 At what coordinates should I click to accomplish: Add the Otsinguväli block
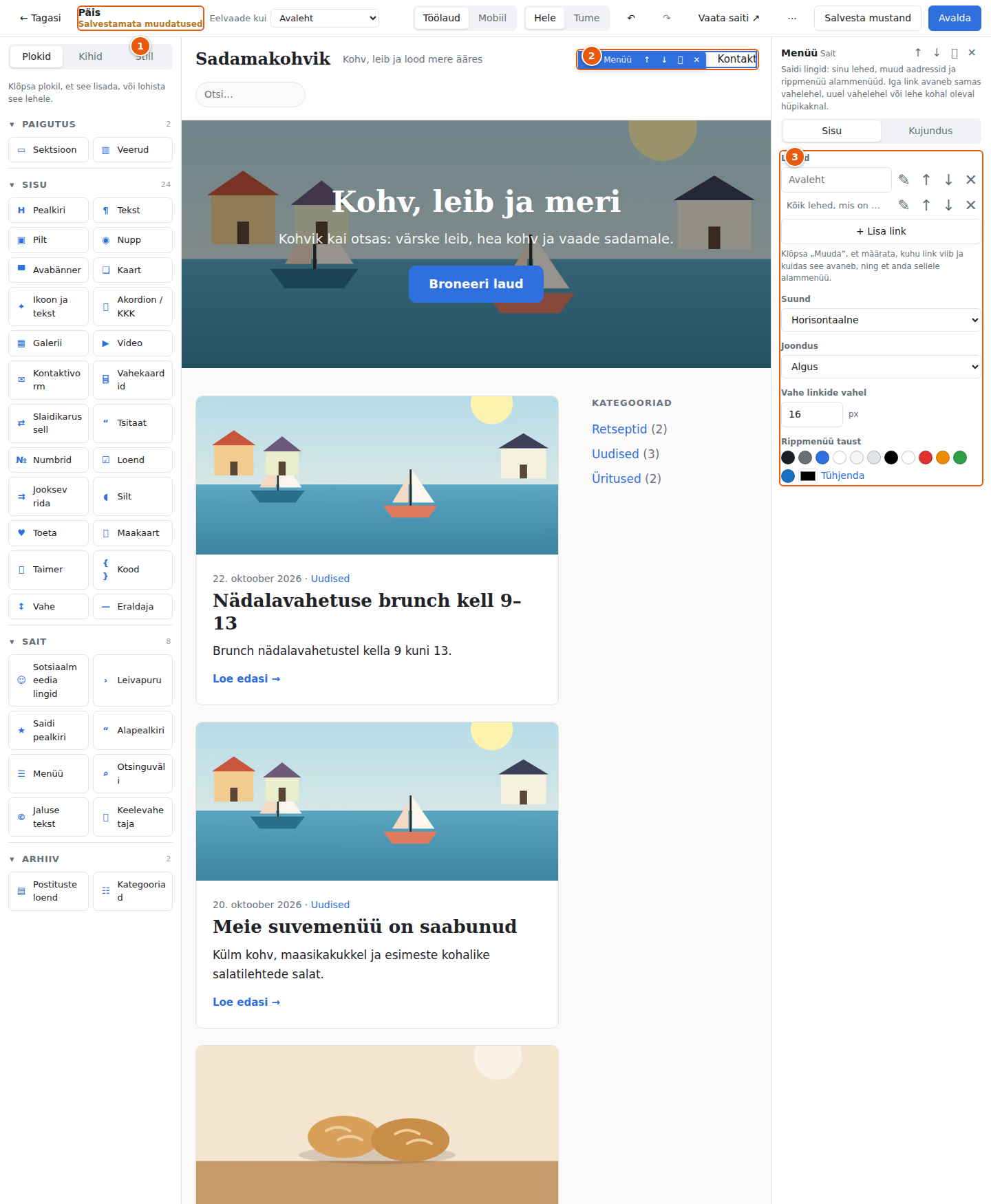(133, 773)
